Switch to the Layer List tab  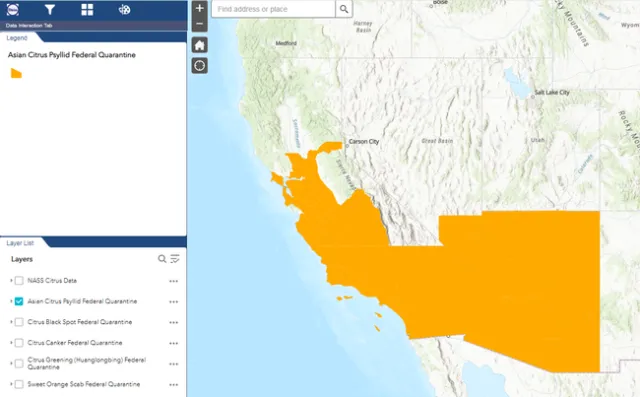(20, 243)
